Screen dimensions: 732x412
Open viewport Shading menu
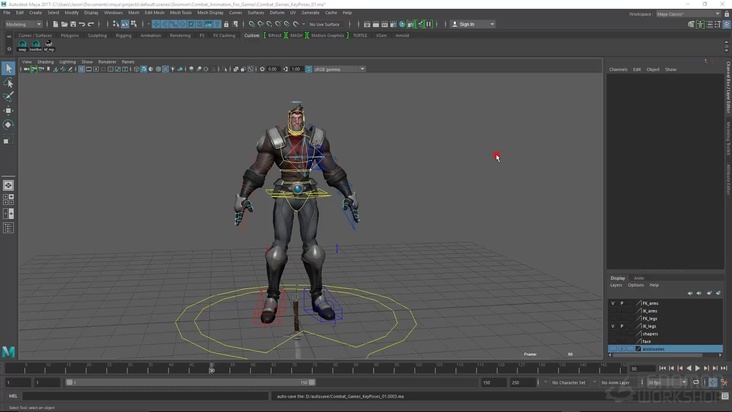pyautogui.click(x=45, y=62)
